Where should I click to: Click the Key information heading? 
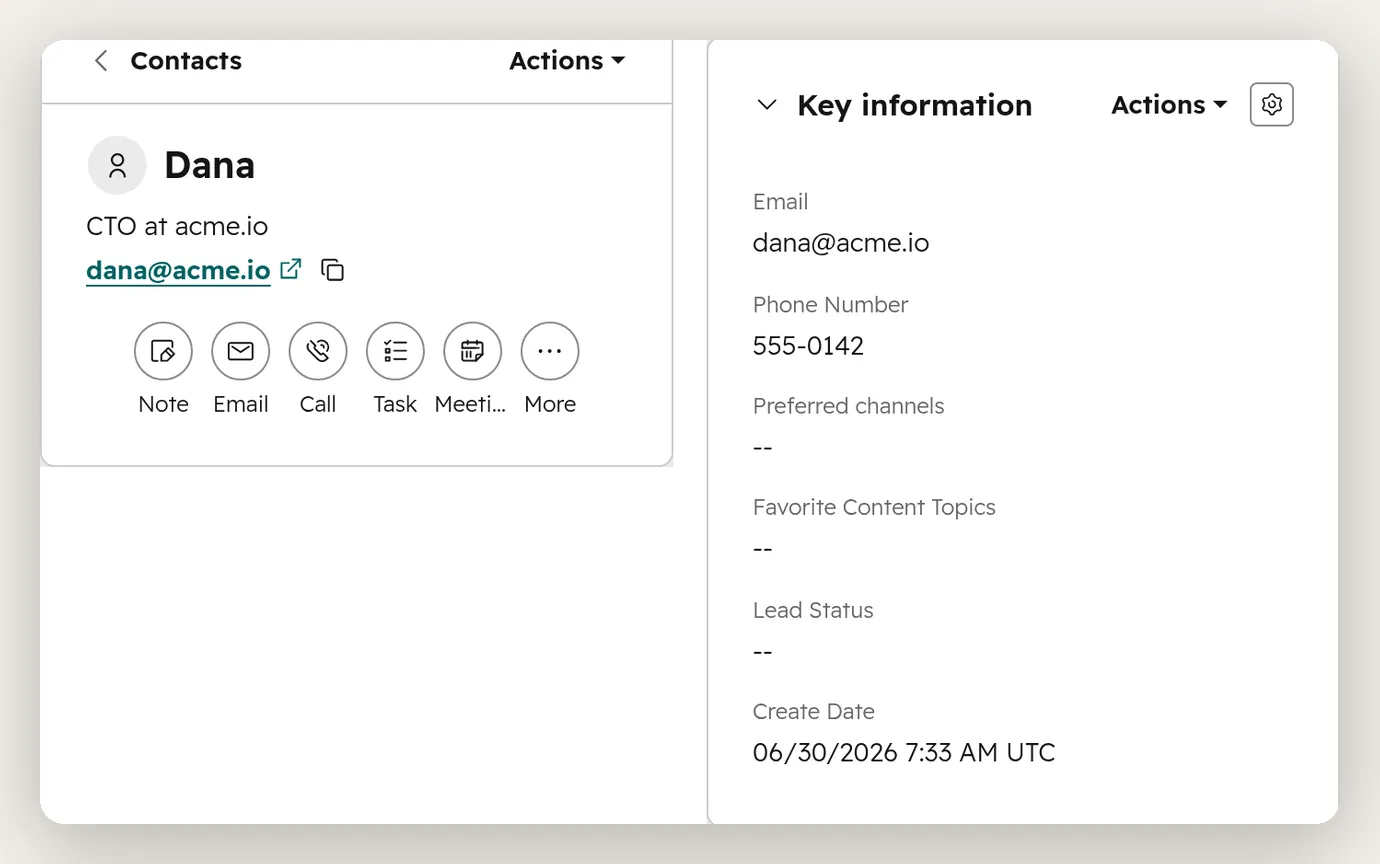tap(914, 105)
